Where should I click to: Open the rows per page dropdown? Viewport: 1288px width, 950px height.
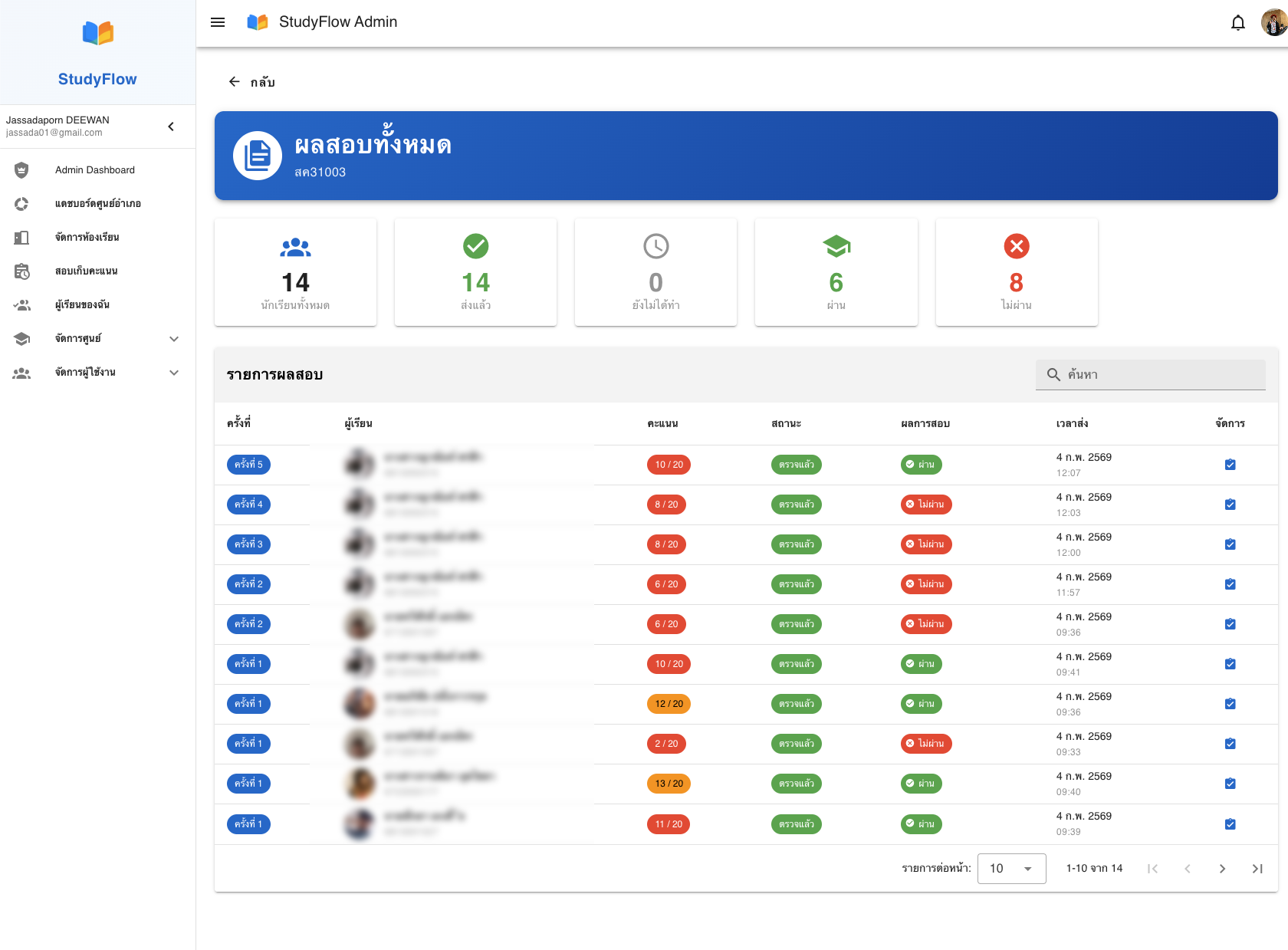coord(1011,869)
